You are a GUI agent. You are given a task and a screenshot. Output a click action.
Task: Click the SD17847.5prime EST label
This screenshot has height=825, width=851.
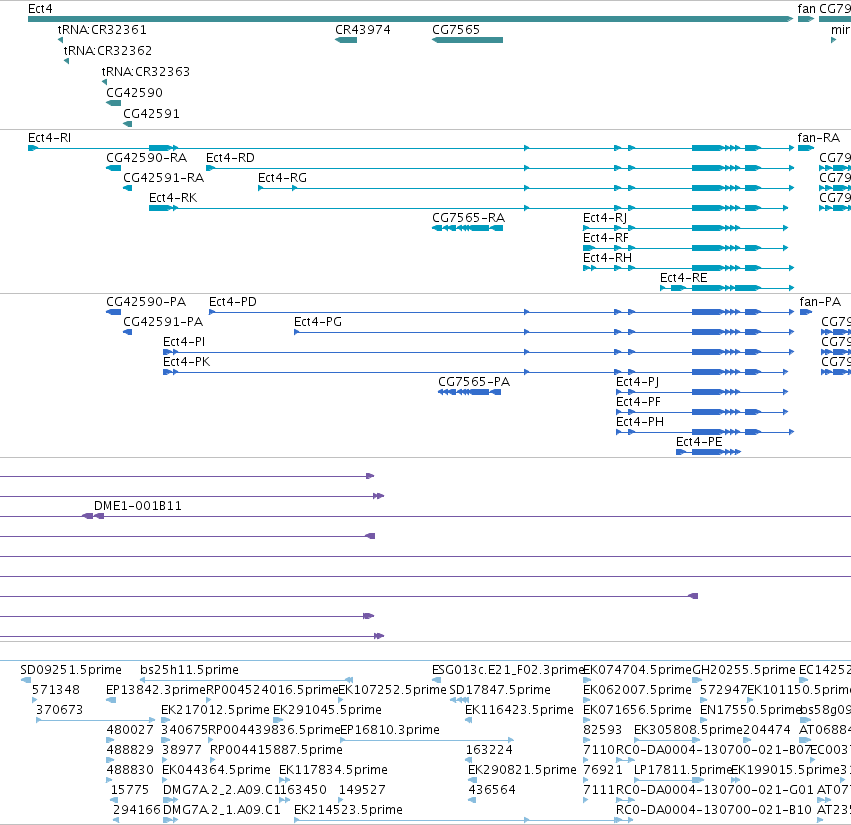pyautogui.click(x=500, y=690)
